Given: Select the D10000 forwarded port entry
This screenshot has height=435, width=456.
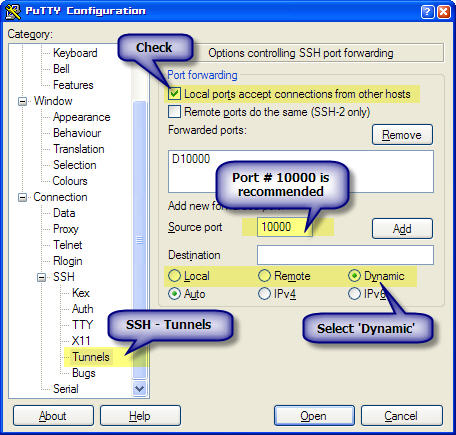Looking at the screenshot, I should pyautogui.click(x=191, y=159).
